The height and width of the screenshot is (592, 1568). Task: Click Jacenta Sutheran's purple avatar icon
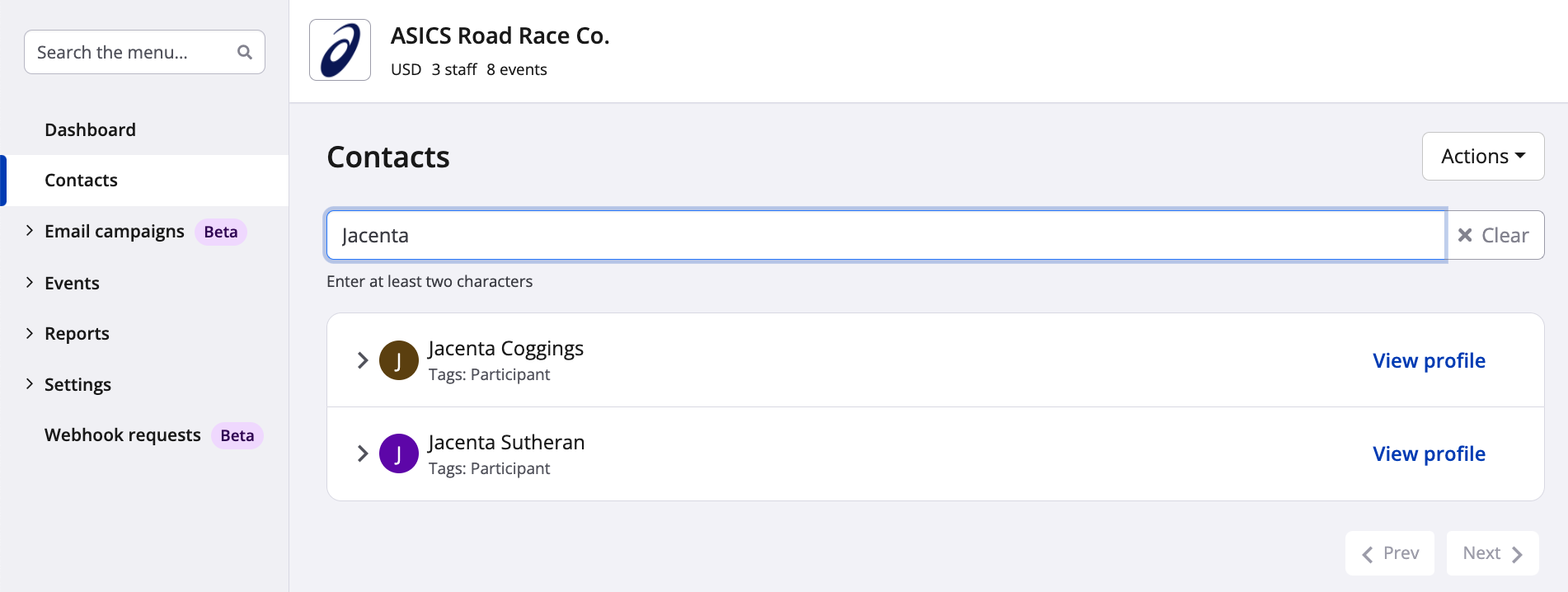coord(398,453)
